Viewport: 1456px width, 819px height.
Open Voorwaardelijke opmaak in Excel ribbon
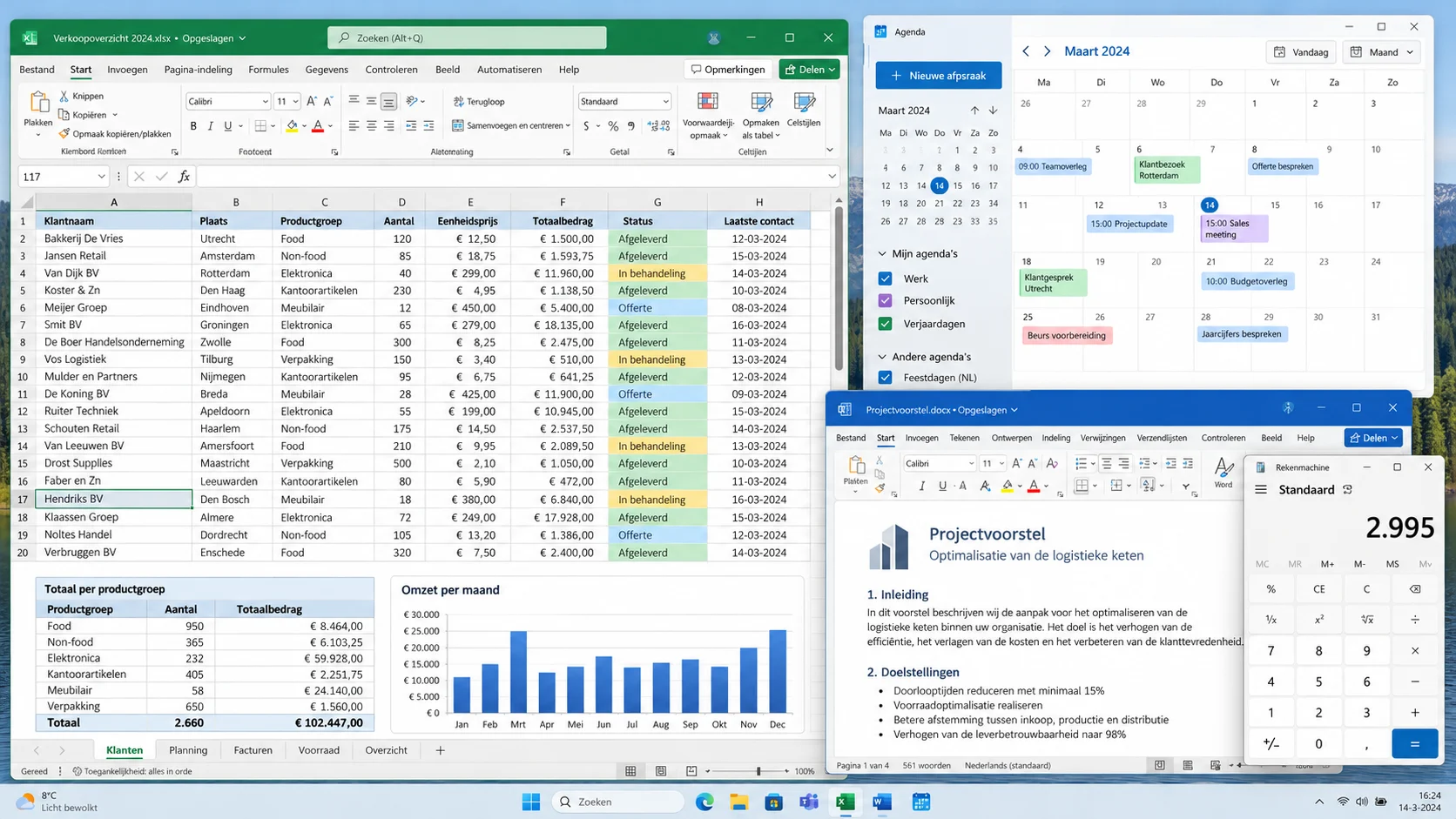(x=708, y=116)
